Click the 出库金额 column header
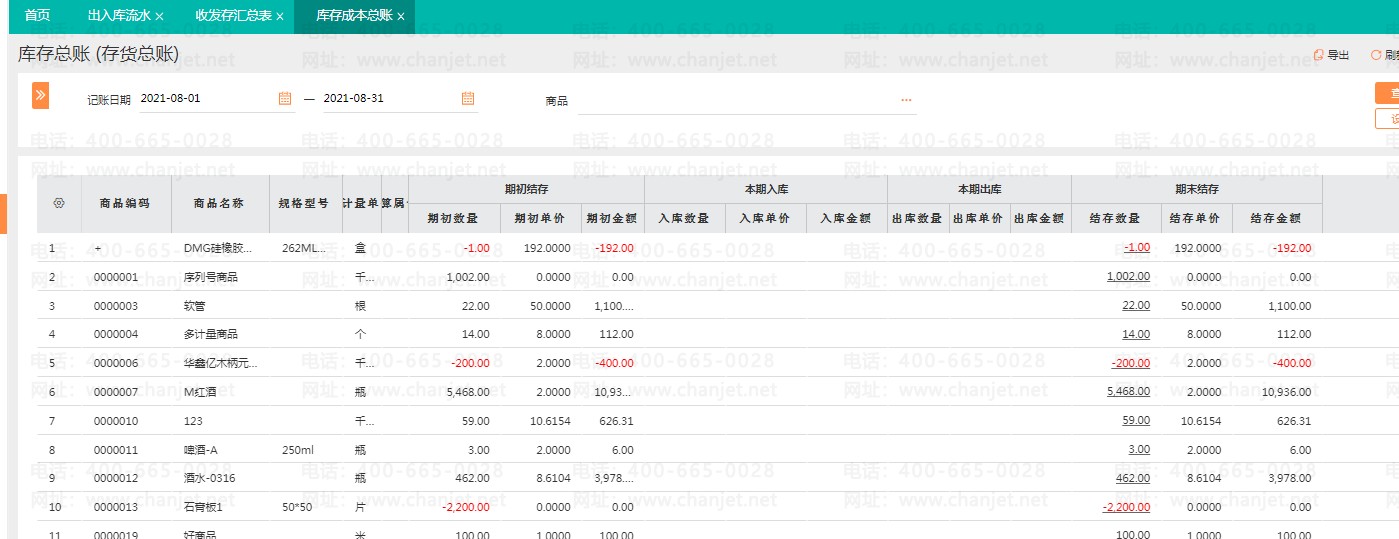The height and width of the screenshot is (539, 1399). pyautogui.click(x=1040, y=217)
